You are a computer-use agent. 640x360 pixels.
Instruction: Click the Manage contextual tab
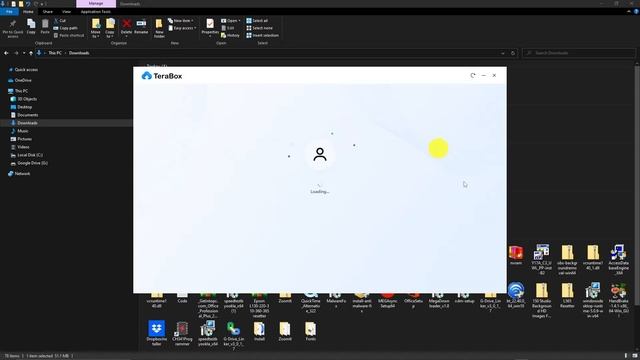click(x=96, y=4)
